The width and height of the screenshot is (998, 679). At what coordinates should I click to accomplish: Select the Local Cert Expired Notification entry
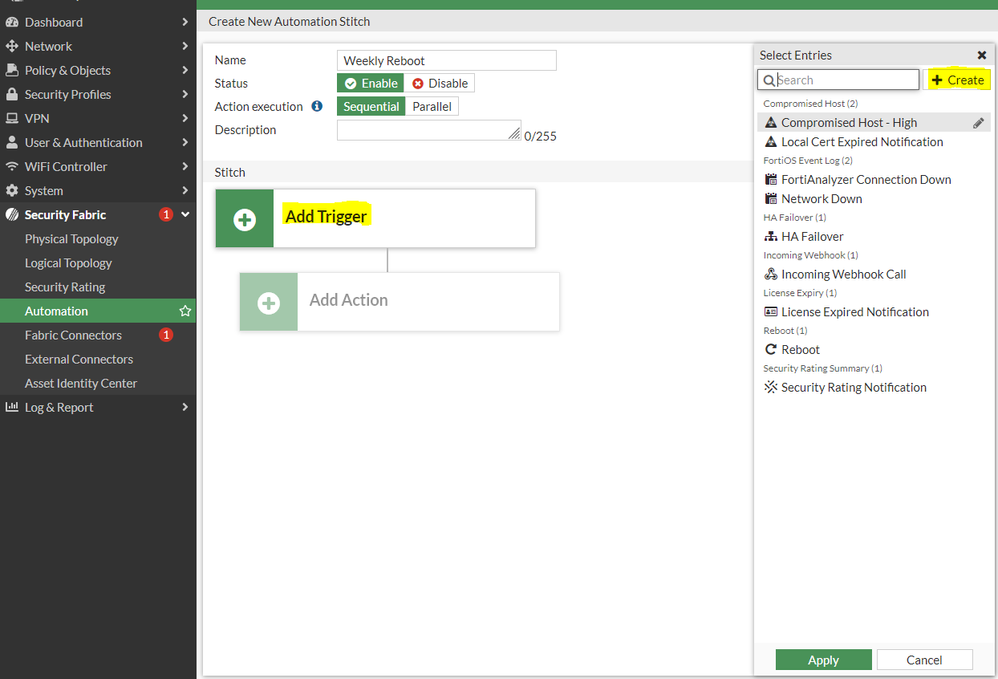tap(873, 142)
